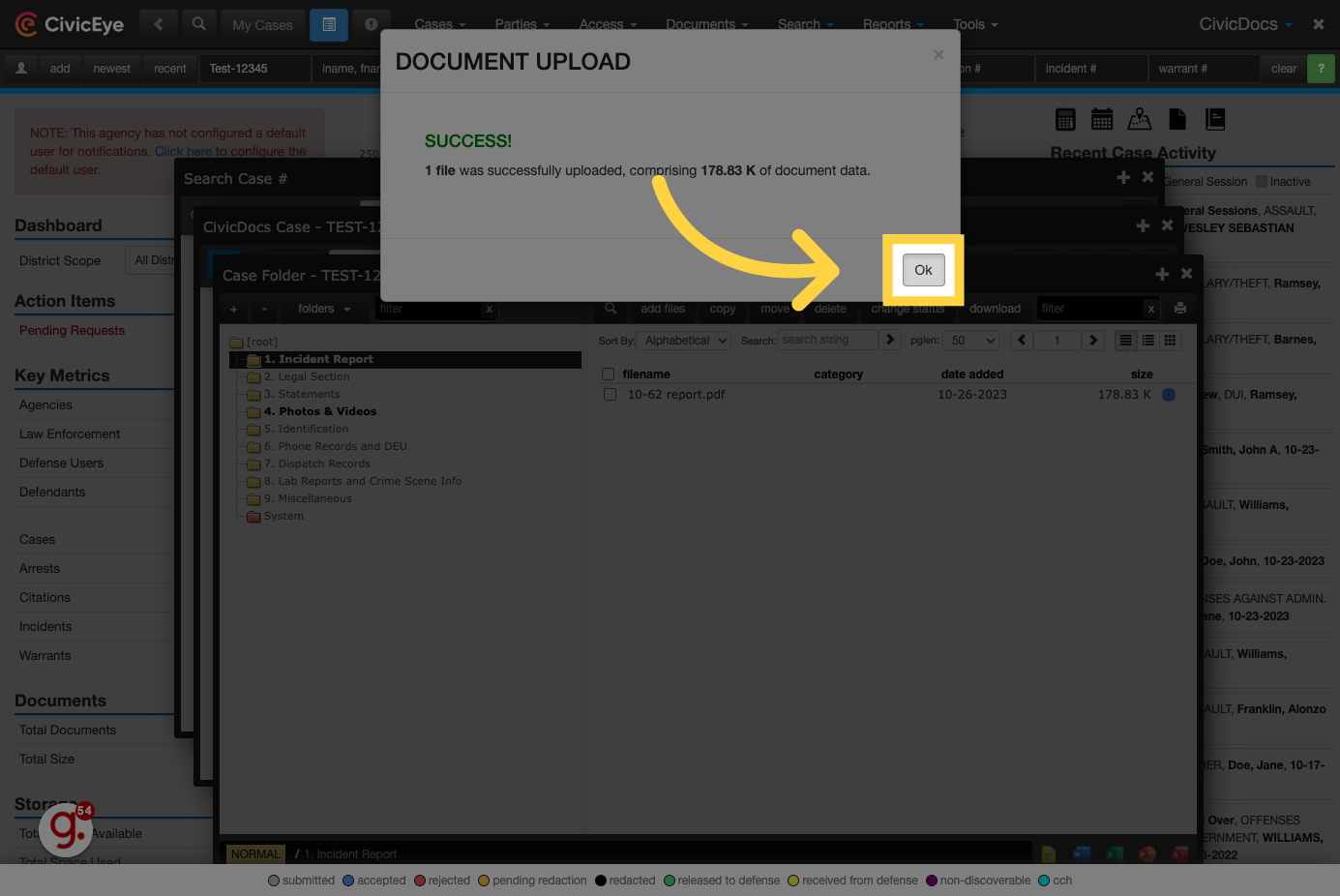Expand the Tools dropdown menu
This screenshot has height=896, width=1340.
(975, 24)
